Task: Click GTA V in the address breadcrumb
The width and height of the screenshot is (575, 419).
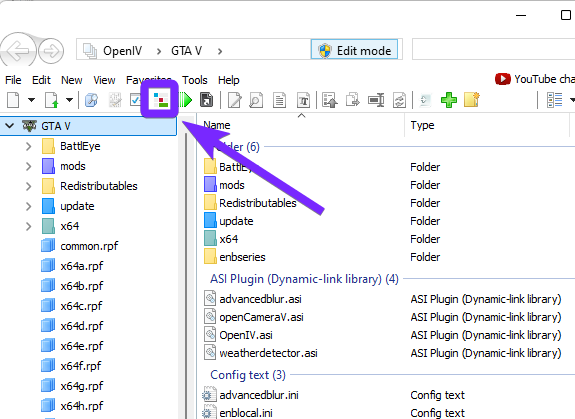Action: (x=186, y=51)
